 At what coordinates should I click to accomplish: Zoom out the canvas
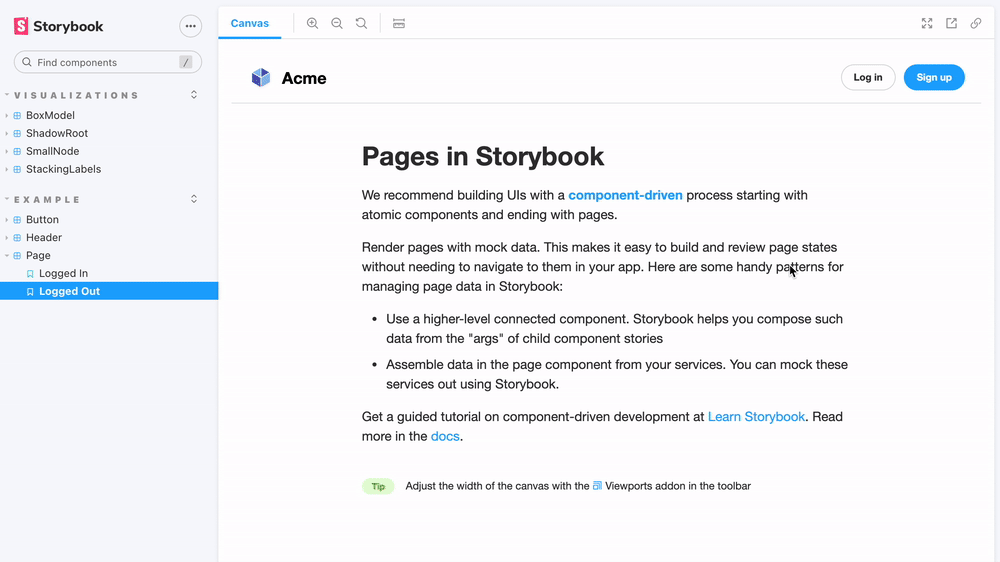pyautogui.click(x=337, y=24)
